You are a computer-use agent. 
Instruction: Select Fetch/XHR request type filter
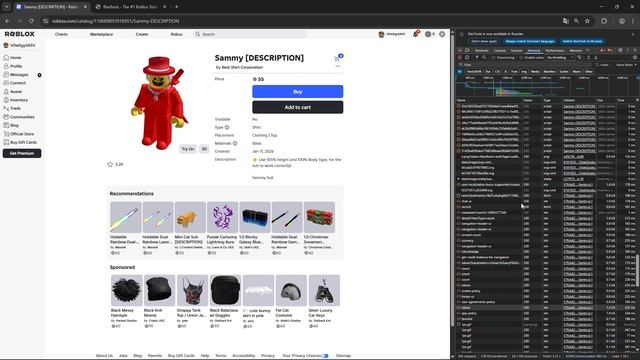474,71
